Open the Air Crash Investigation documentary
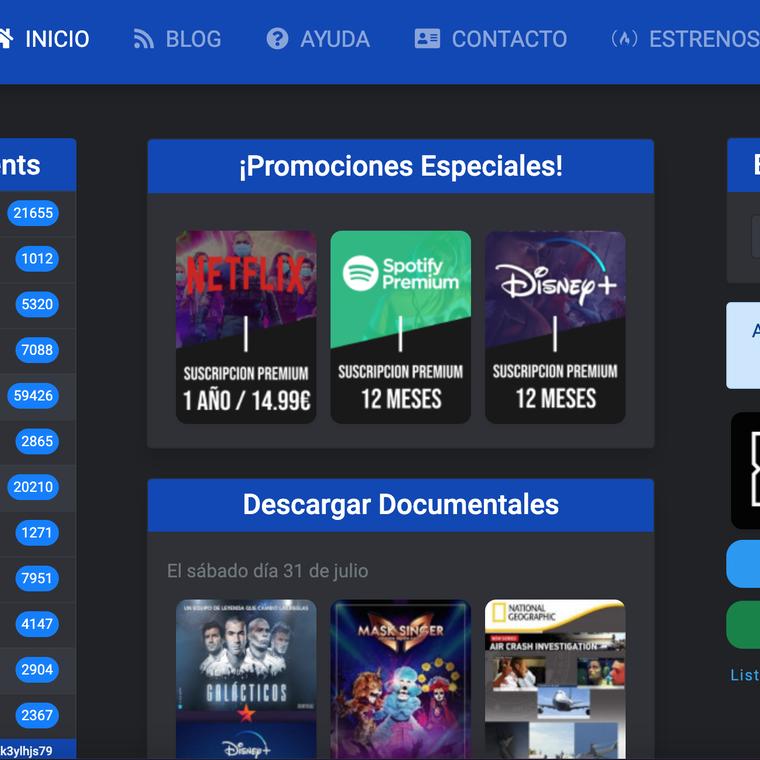Image resolution: width=760 pixels, height=760 pixels. point(555,678)
